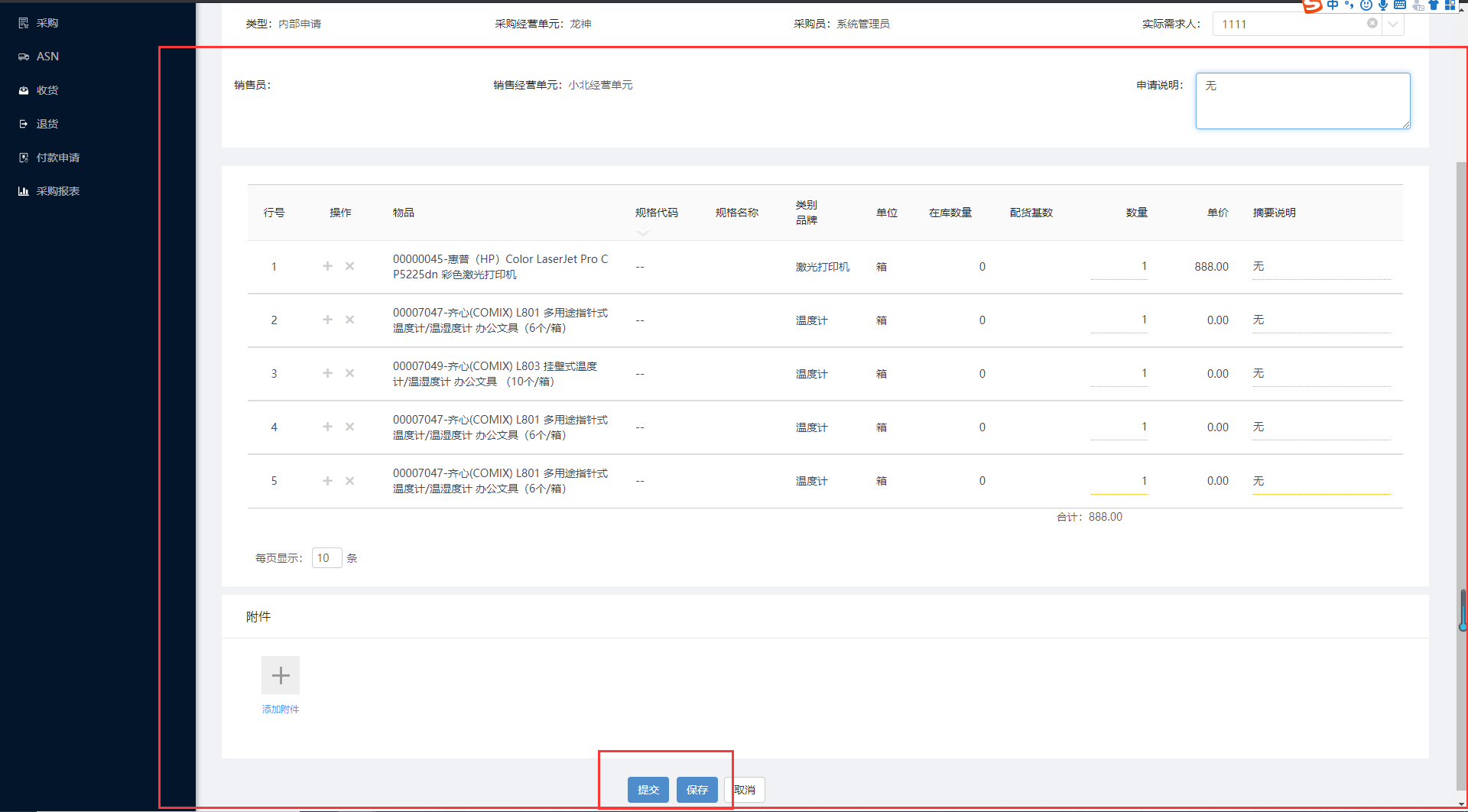1468x812 pixels.
Task: Edit 摘要说明 field in row 2
Action: [1321, 320]
